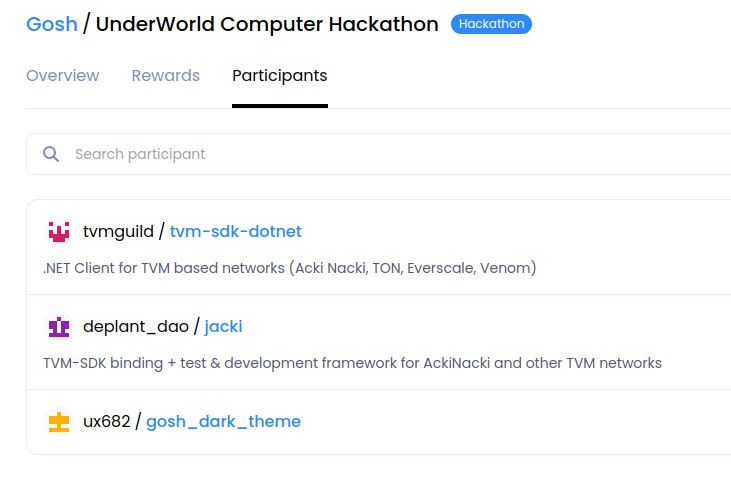Click the ux682 organization name

pos(106,422)
